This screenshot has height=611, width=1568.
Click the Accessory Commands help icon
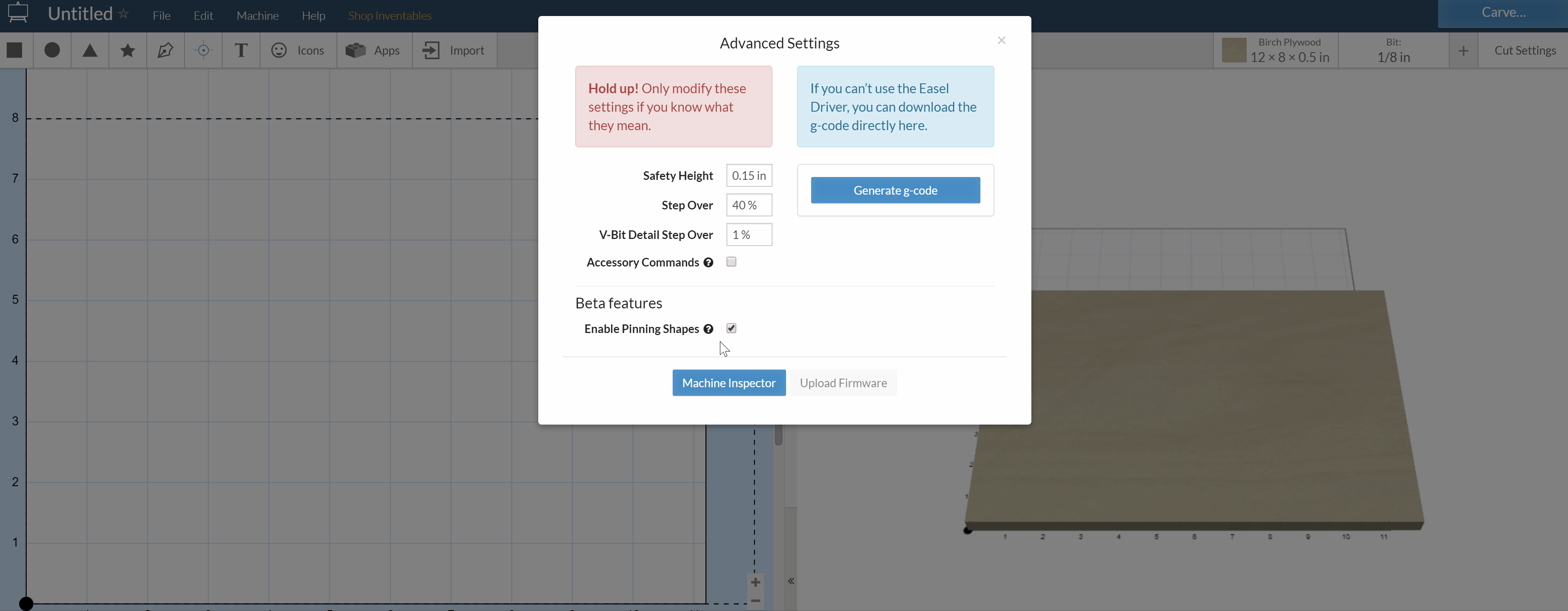(x=708, y=262)
